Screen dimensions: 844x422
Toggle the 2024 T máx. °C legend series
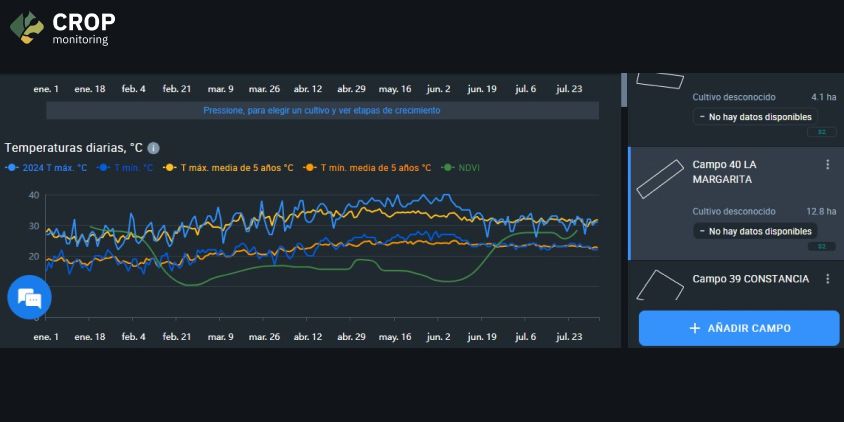tap(46, 168)
